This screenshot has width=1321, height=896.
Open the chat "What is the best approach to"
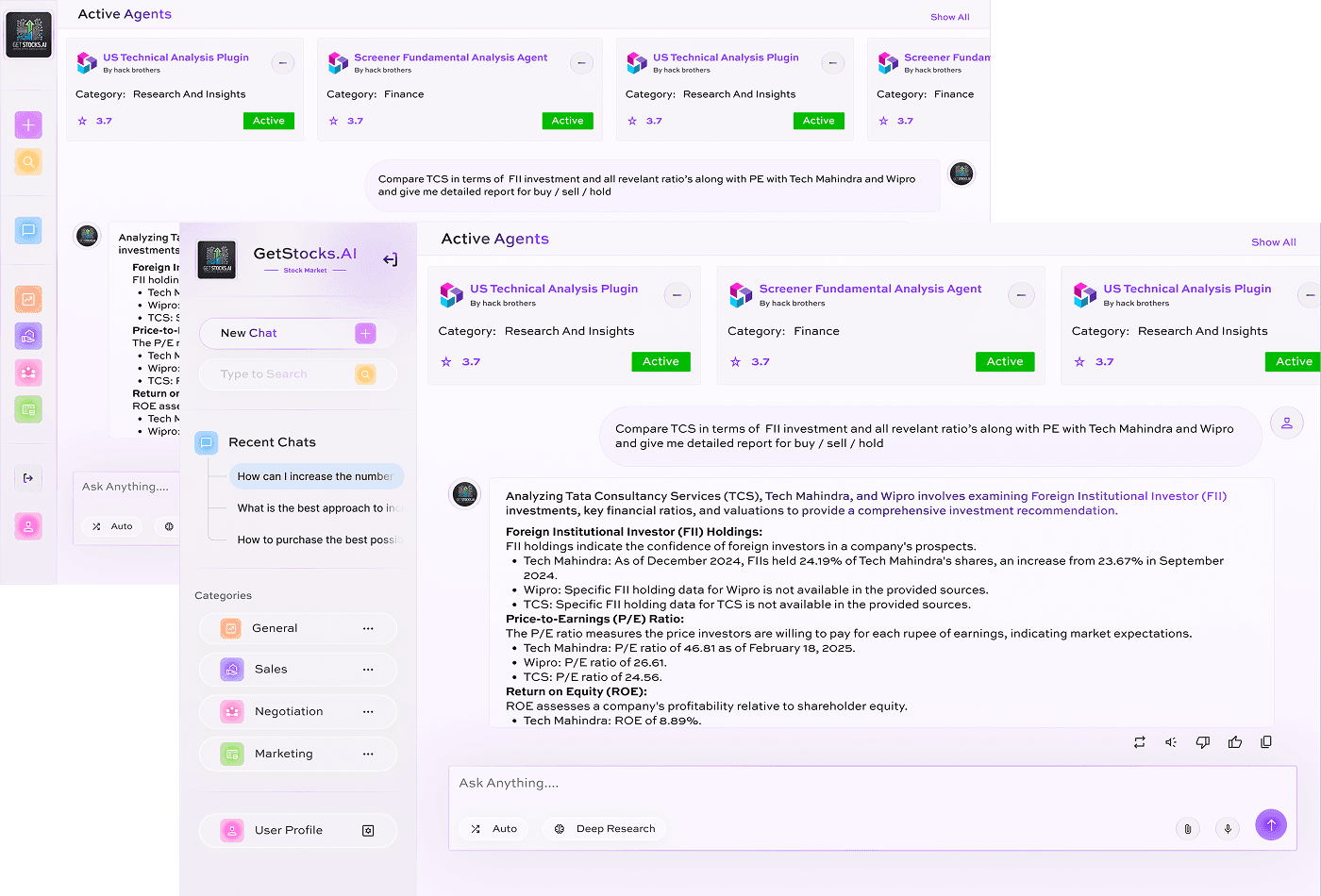click(x=320, y=508)
